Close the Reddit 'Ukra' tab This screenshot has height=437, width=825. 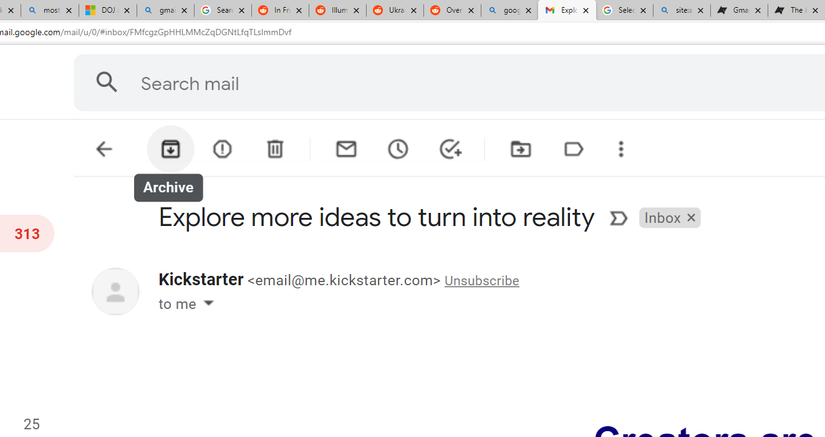tap(414, 11)
